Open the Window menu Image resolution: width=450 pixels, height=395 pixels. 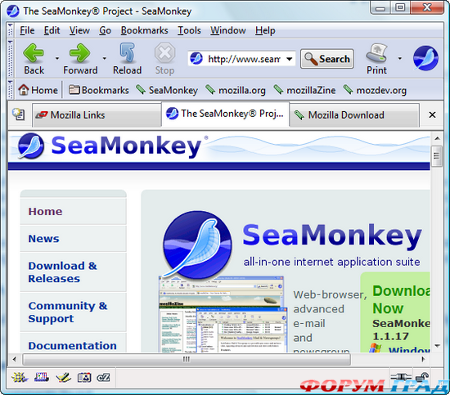tap(228, 30)
